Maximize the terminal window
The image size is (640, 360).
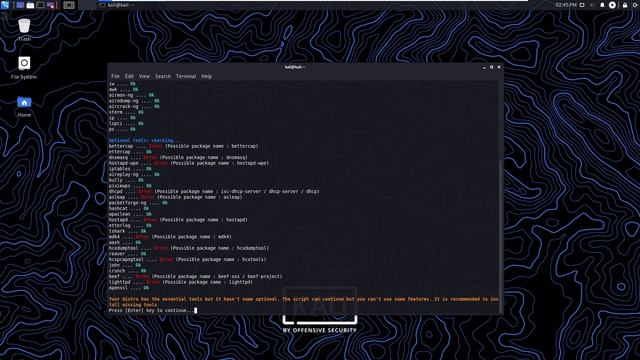click(491, 67)
